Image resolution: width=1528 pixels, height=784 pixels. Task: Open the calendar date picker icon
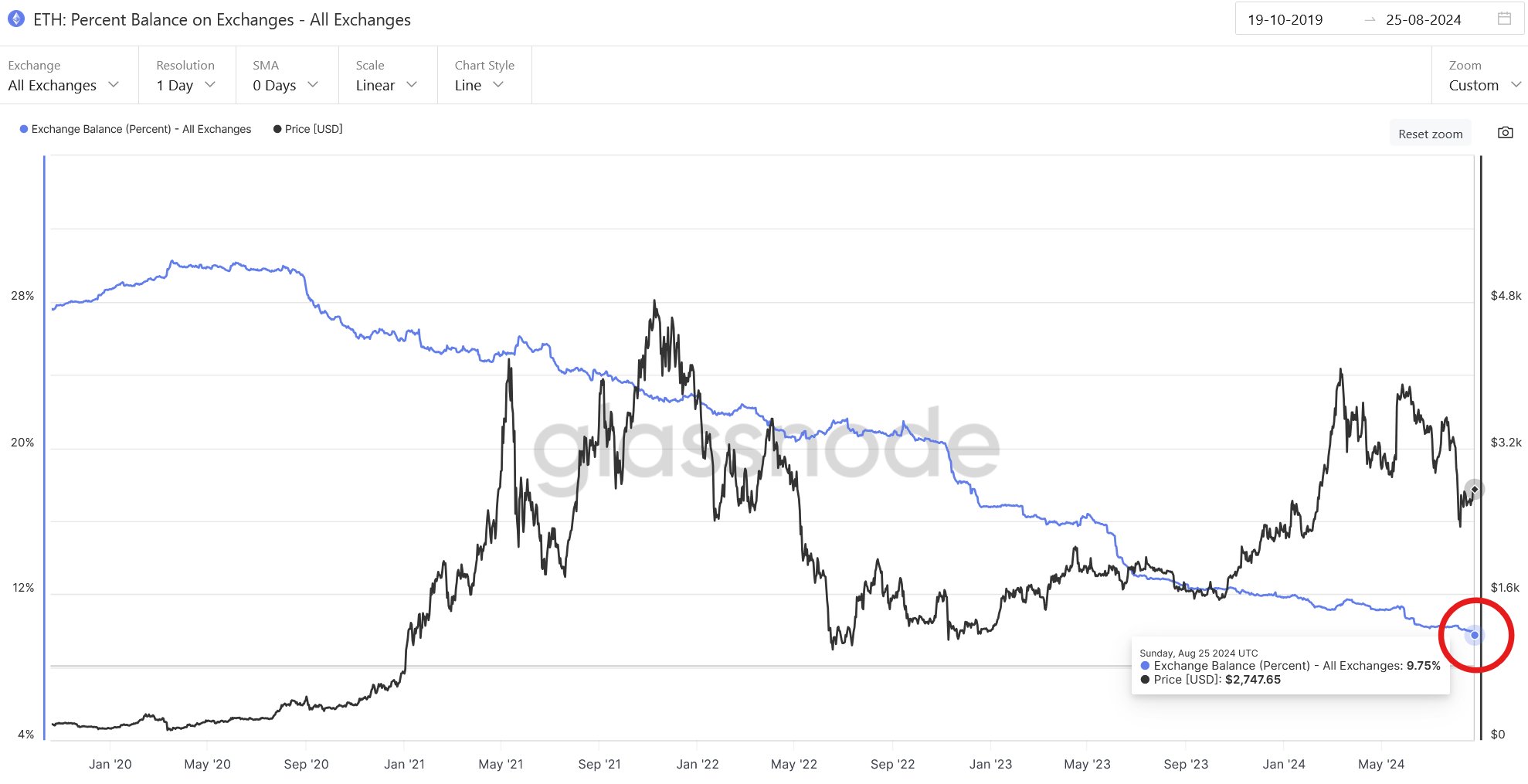[x=1504, y=19]
